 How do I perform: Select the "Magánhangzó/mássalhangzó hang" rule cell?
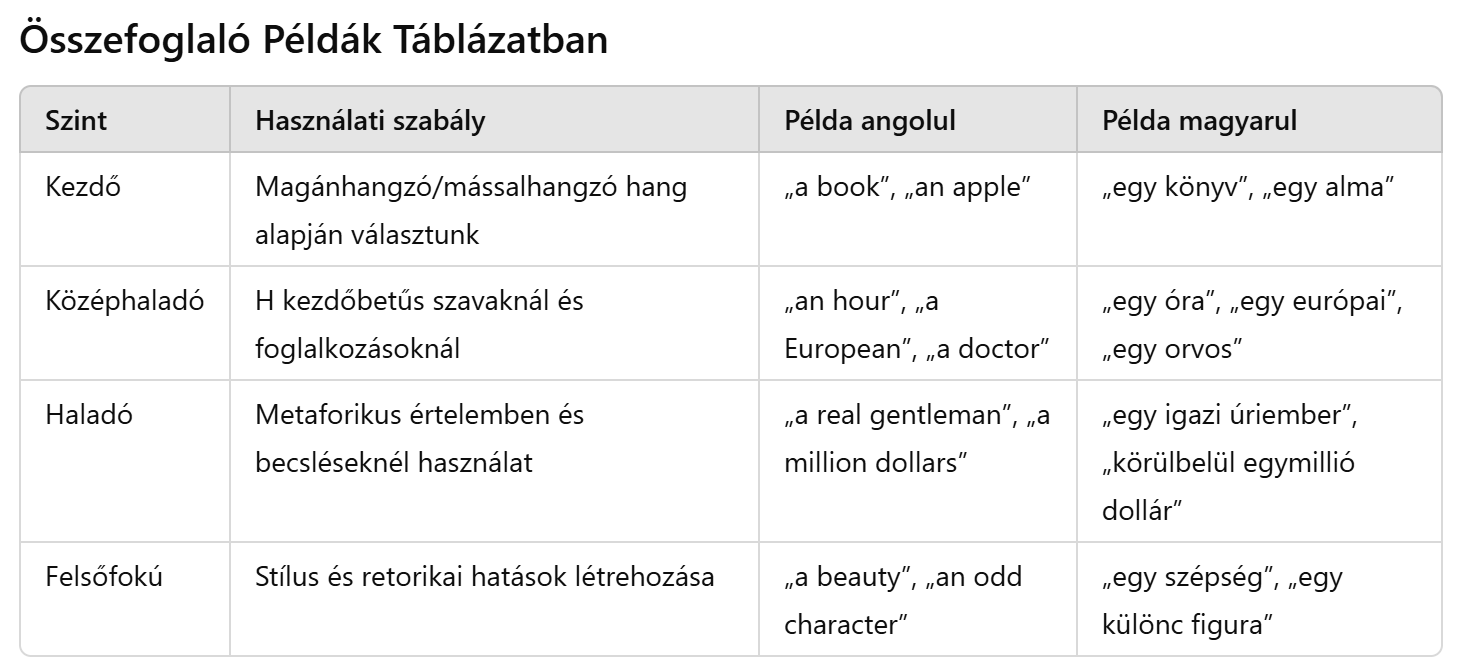471,209
